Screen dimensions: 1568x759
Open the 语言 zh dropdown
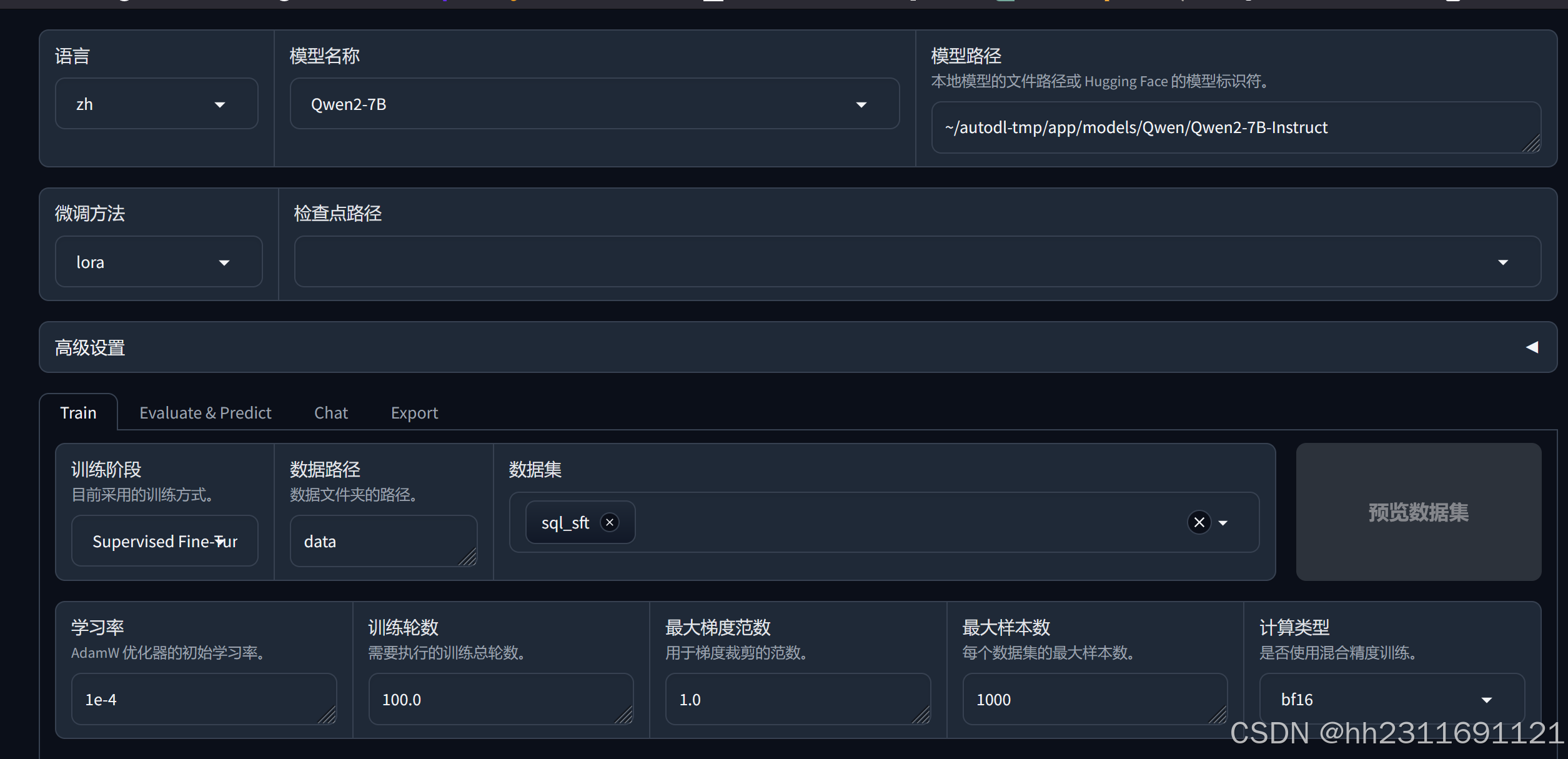coord(156,104)
